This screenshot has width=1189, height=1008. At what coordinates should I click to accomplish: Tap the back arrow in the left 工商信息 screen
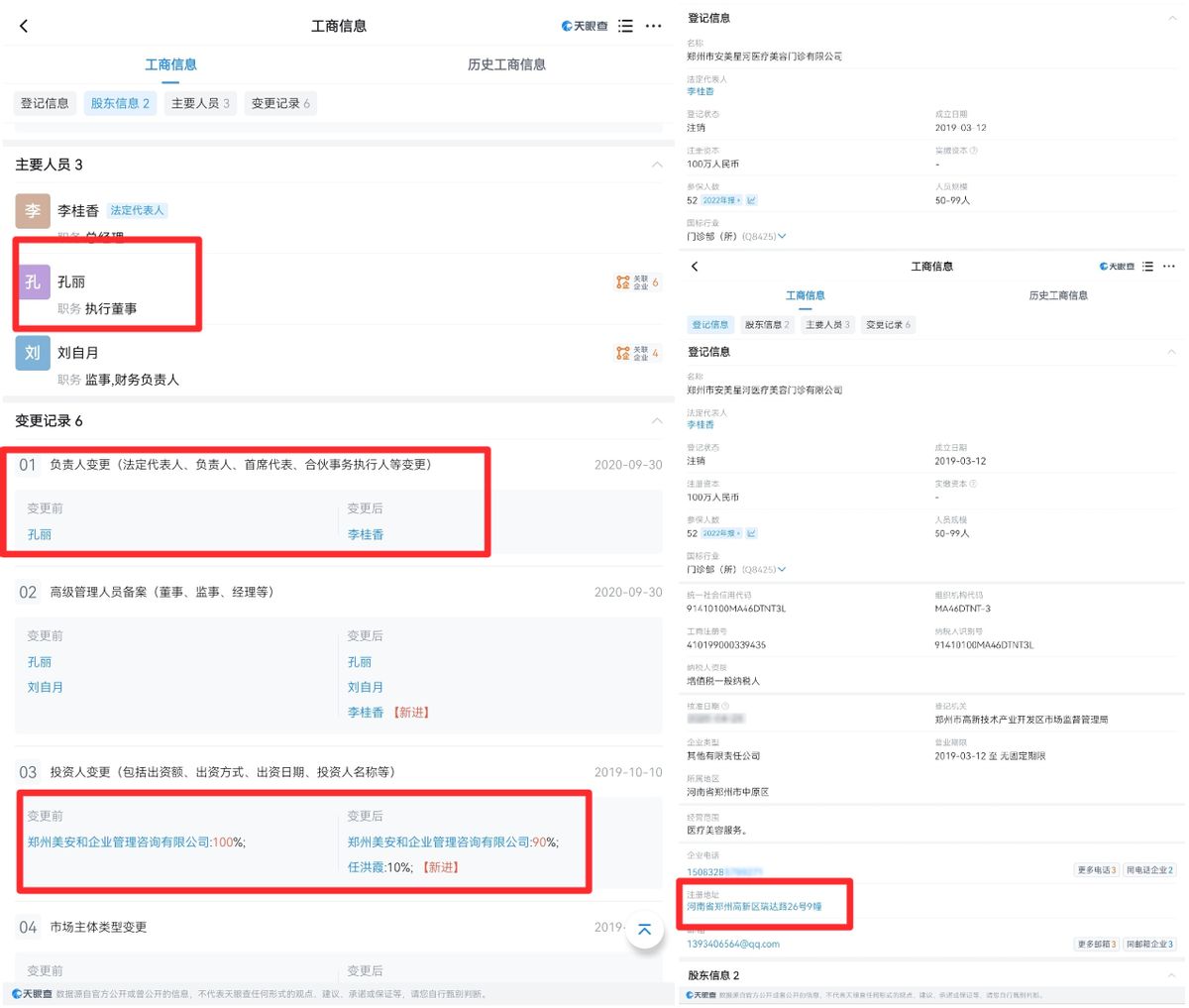click(x=24, y=26)
